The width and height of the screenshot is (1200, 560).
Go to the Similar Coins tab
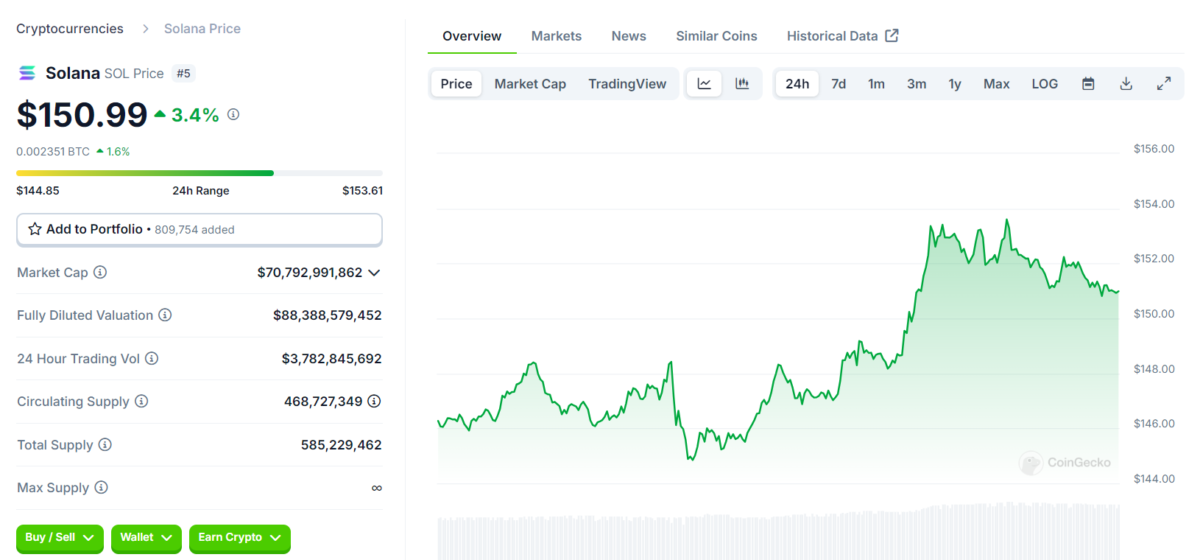pos(716,36)
